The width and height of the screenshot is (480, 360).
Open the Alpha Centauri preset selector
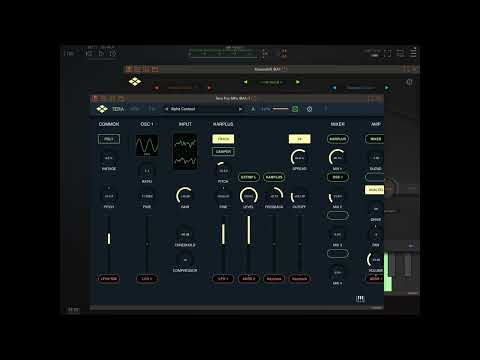pyautogui.click(x=203, y=109)
